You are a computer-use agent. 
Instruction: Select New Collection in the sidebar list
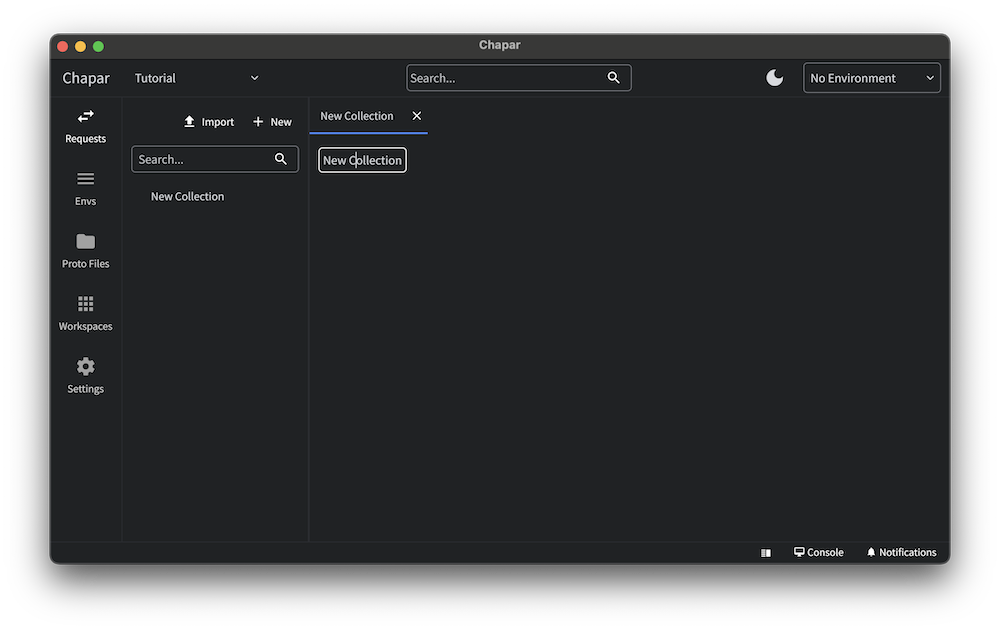click(187, 197)
